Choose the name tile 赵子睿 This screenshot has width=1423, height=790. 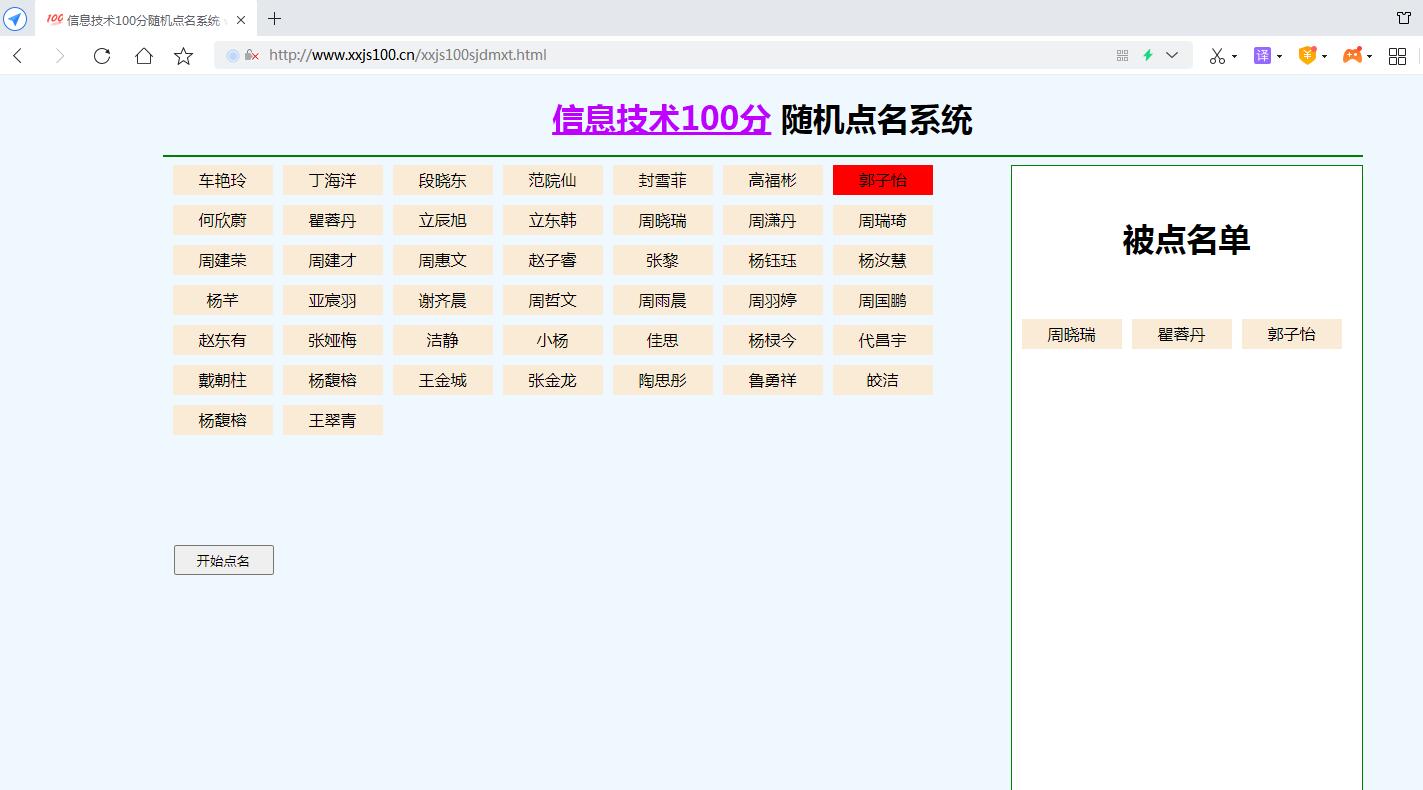click(553, 260)
